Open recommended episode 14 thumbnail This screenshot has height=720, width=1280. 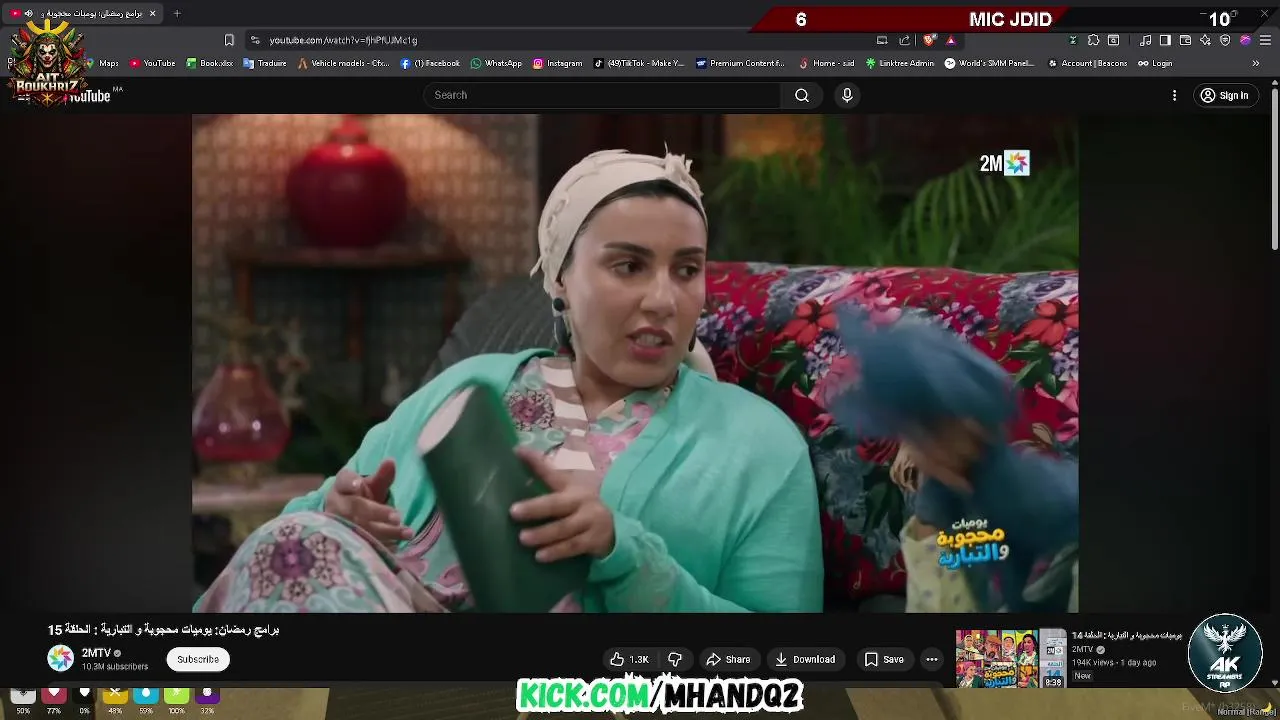(1010, 658)
